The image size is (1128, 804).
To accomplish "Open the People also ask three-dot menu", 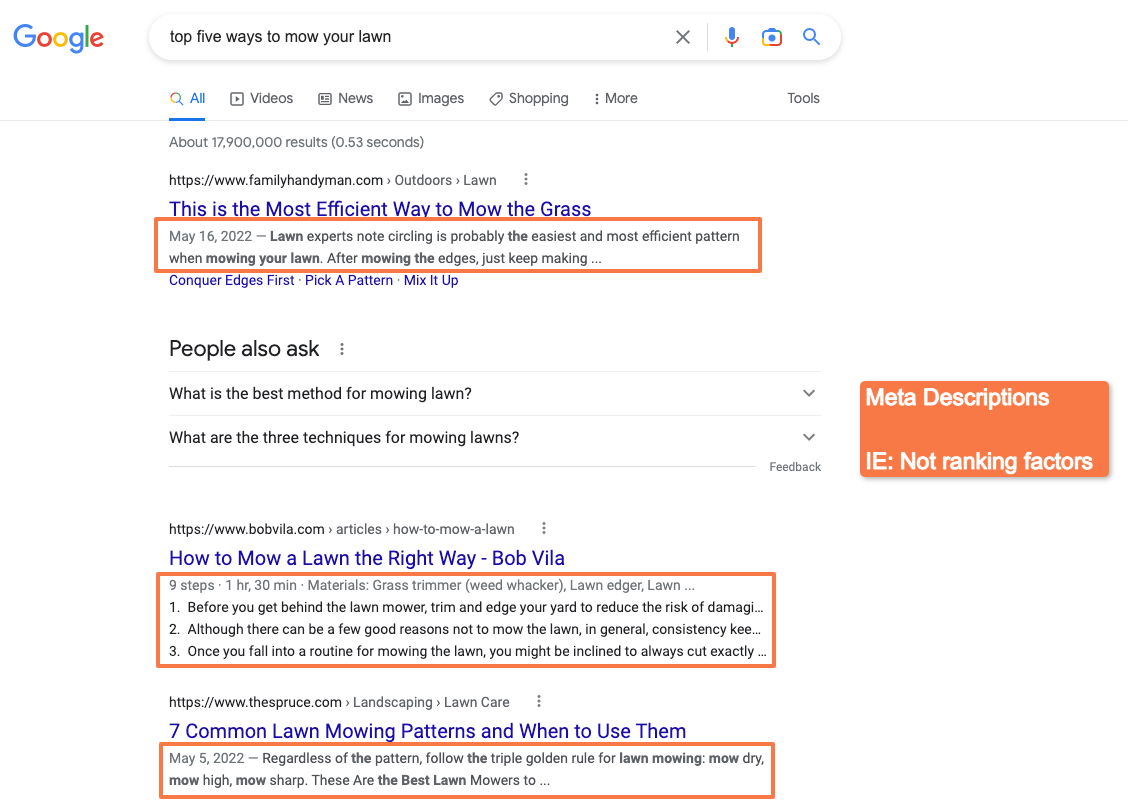I will (x=342, y=349).
